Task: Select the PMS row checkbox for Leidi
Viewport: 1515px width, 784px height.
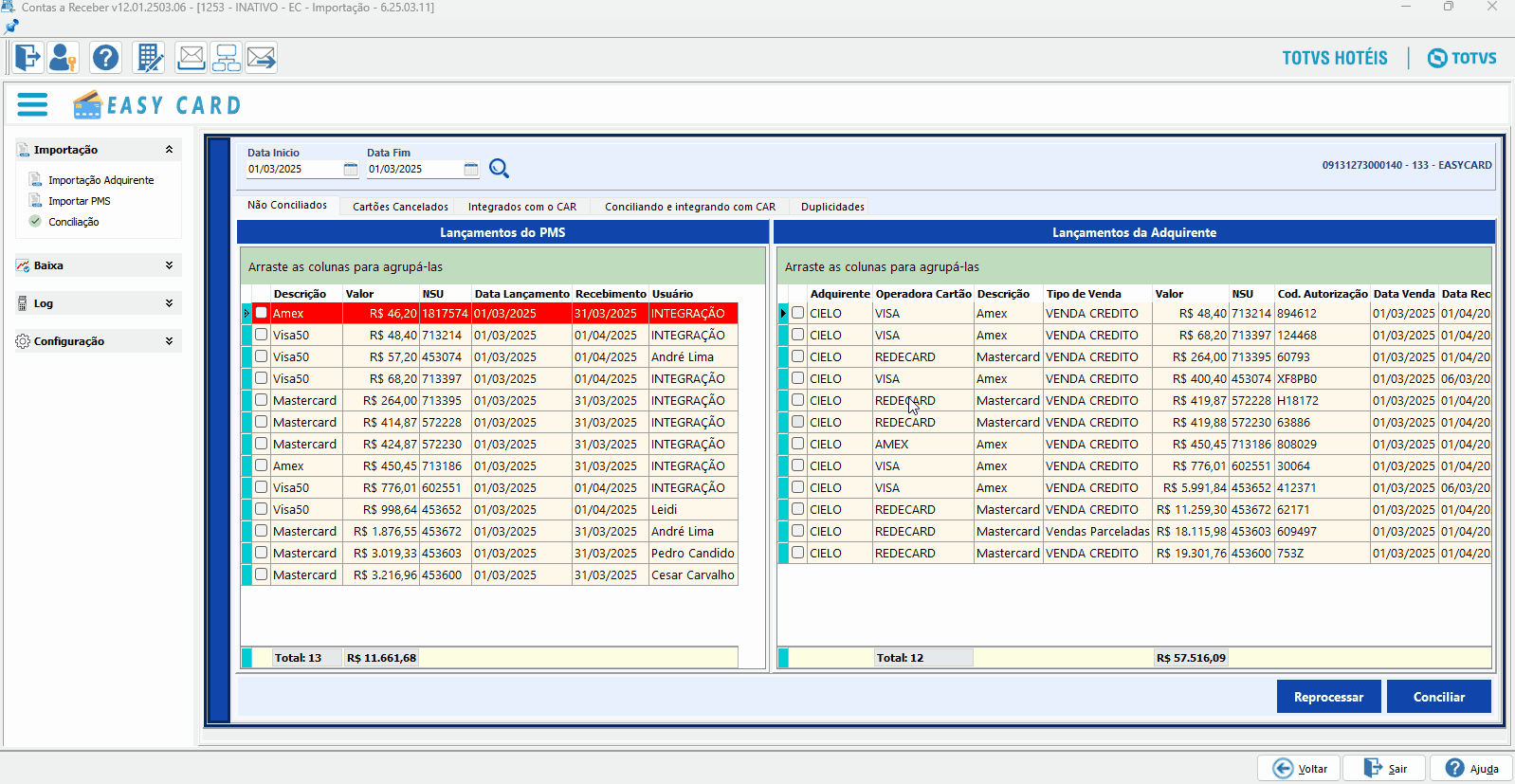Action: click(x=261, y=509)
